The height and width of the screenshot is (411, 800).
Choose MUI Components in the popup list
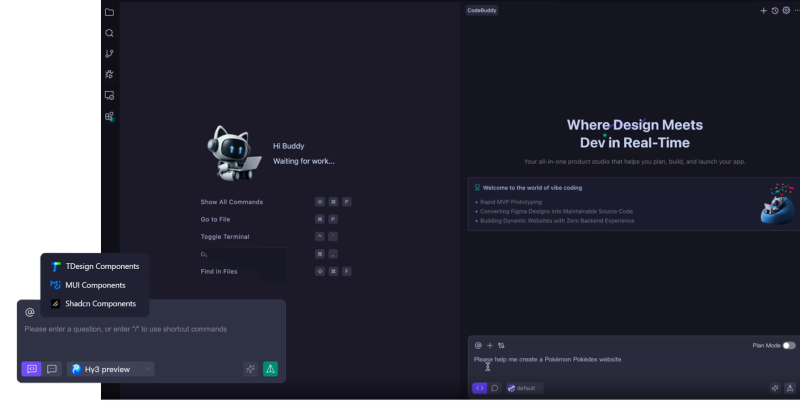95,285
